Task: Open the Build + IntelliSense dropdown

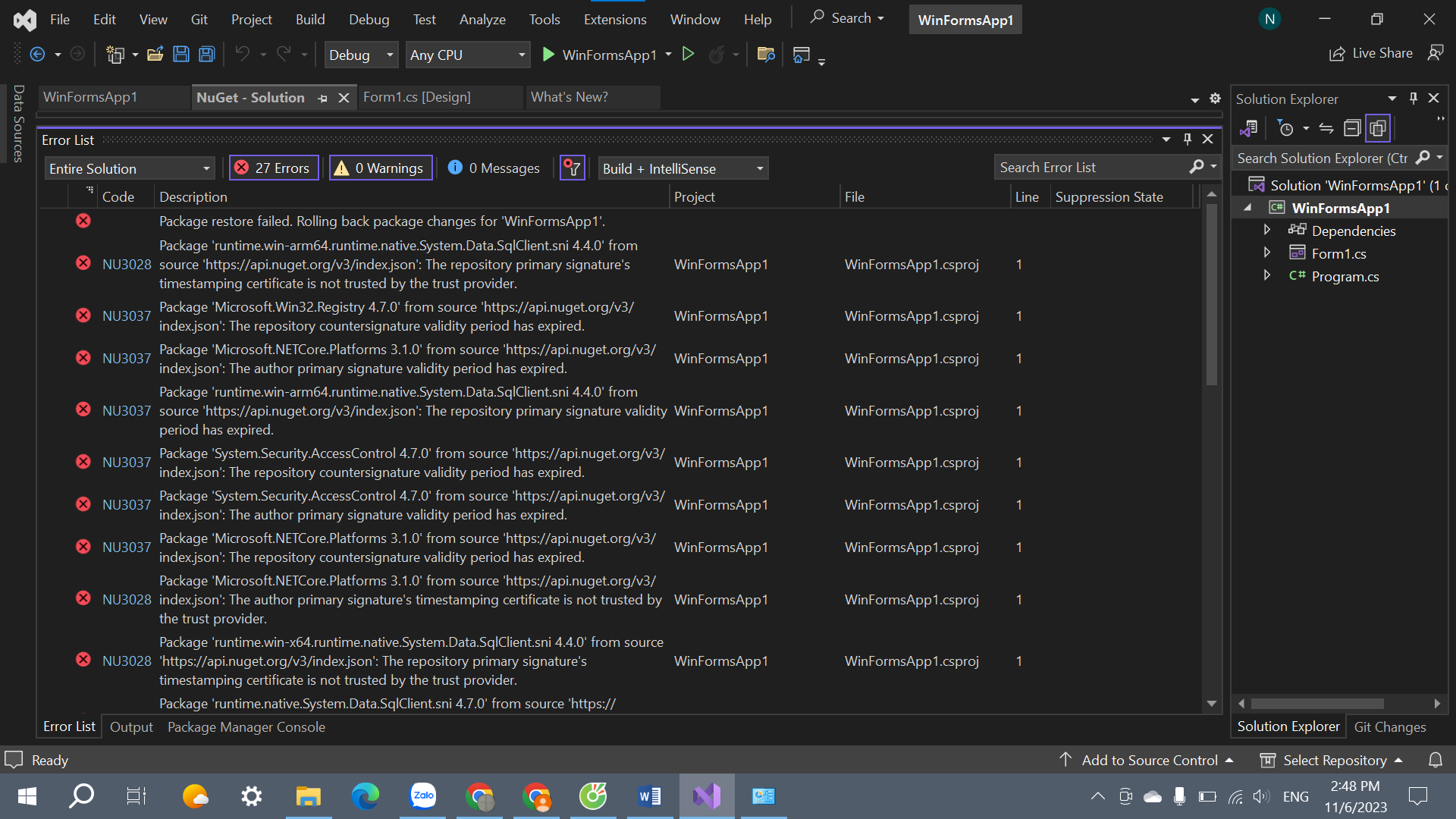Action: pyautogui.click(x=683, y=168)
